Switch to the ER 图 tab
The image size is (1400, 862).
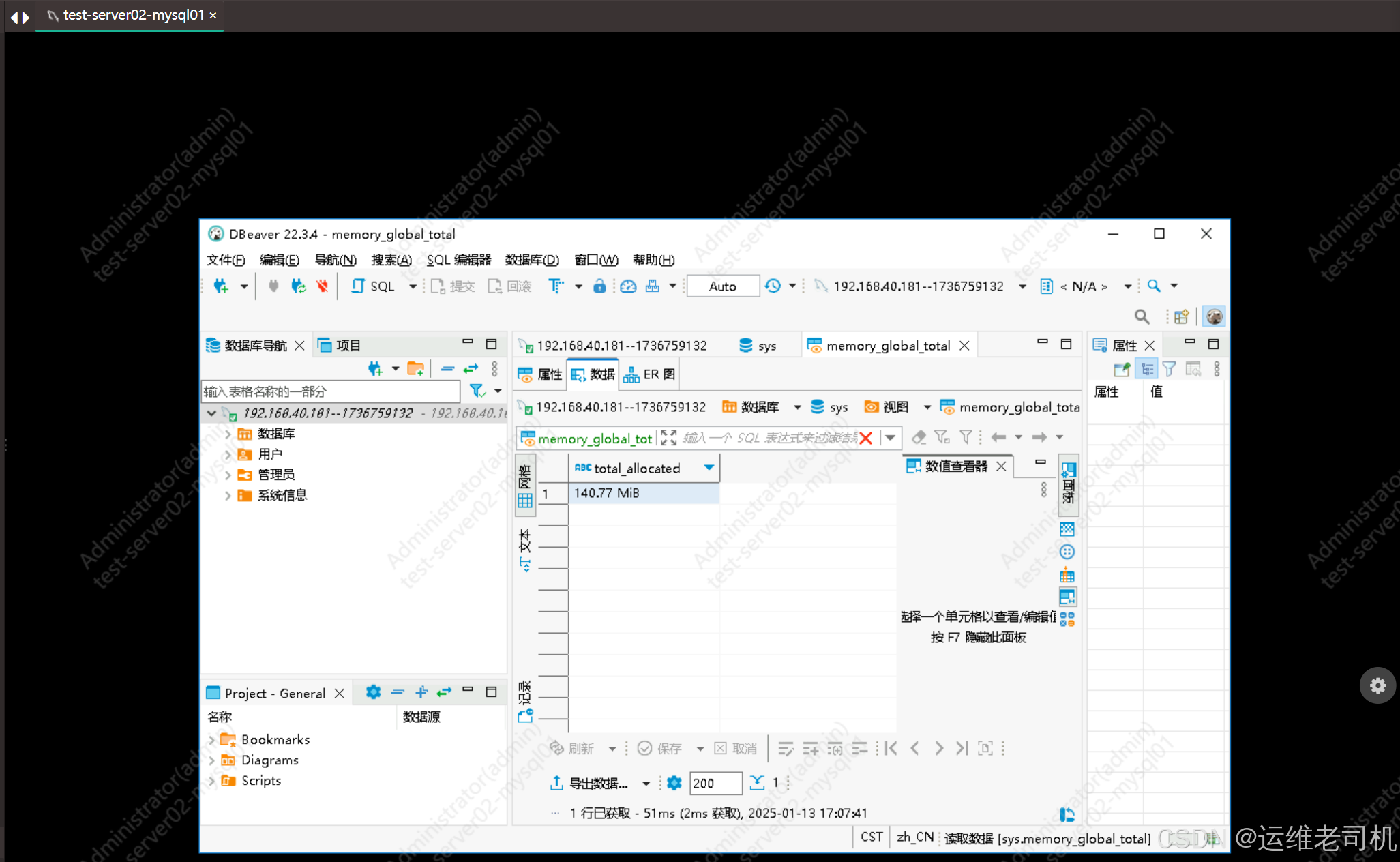point(649,374)
